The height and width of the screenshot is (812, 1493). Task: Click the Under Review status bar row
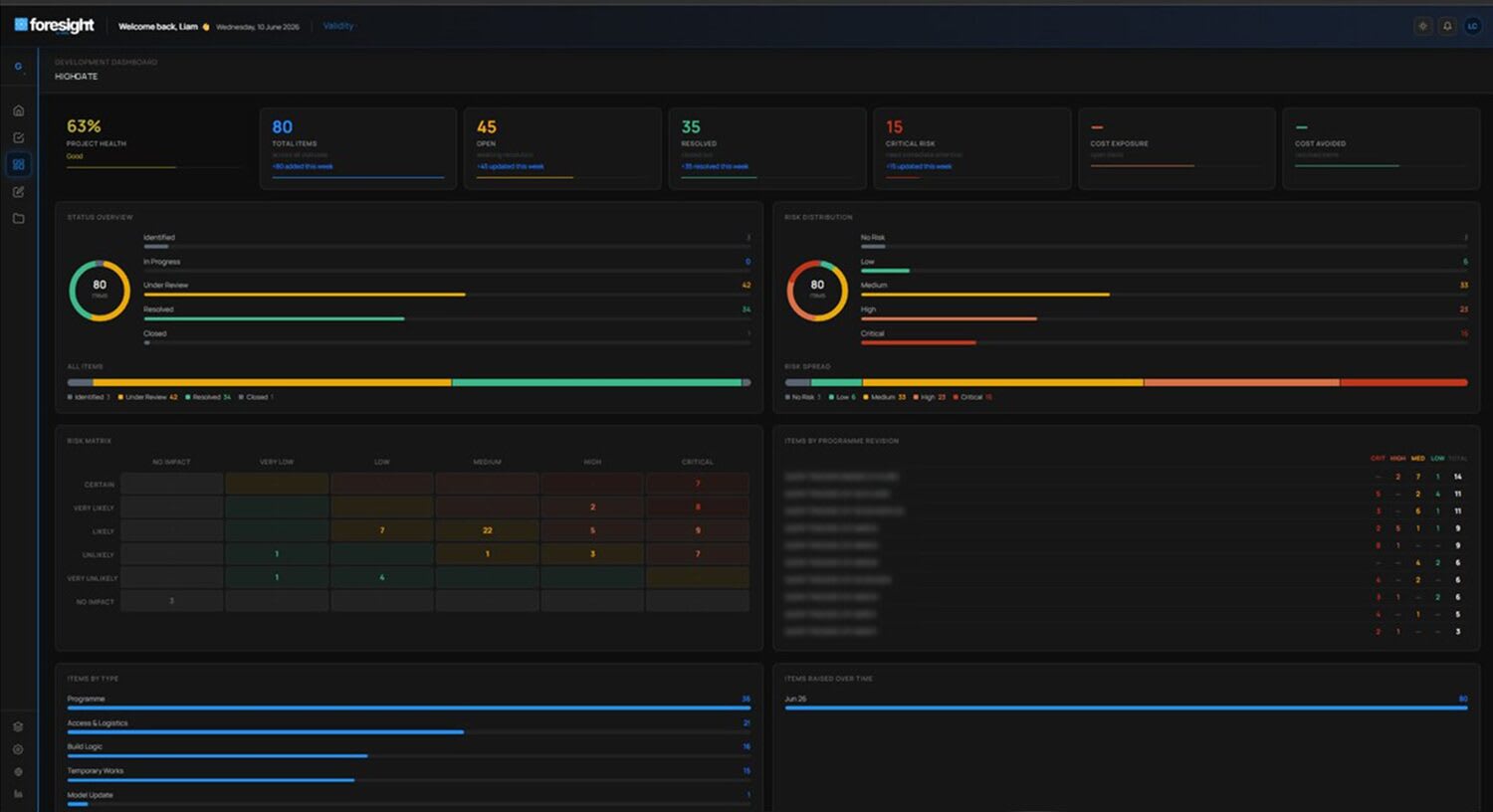447,290
